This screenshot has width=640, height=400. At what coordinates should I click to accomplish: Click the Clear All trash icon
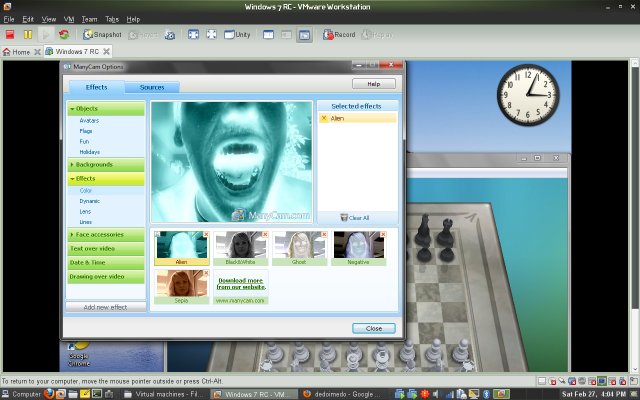345,217
